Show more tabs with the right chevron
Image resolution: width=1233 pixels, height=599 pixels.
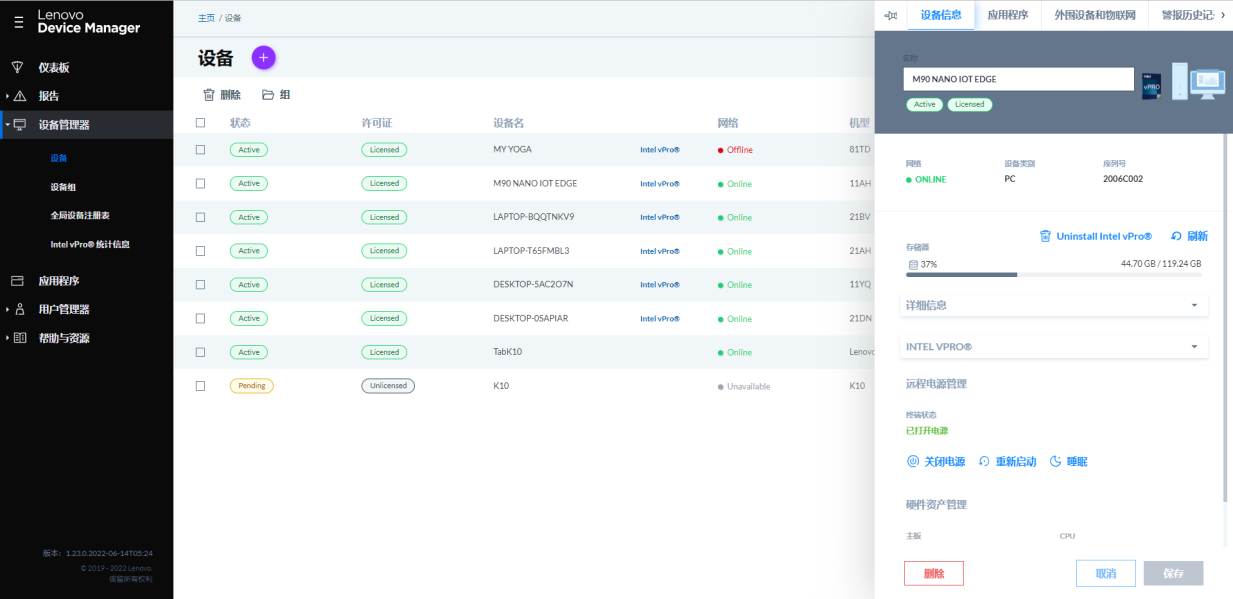1223,15
